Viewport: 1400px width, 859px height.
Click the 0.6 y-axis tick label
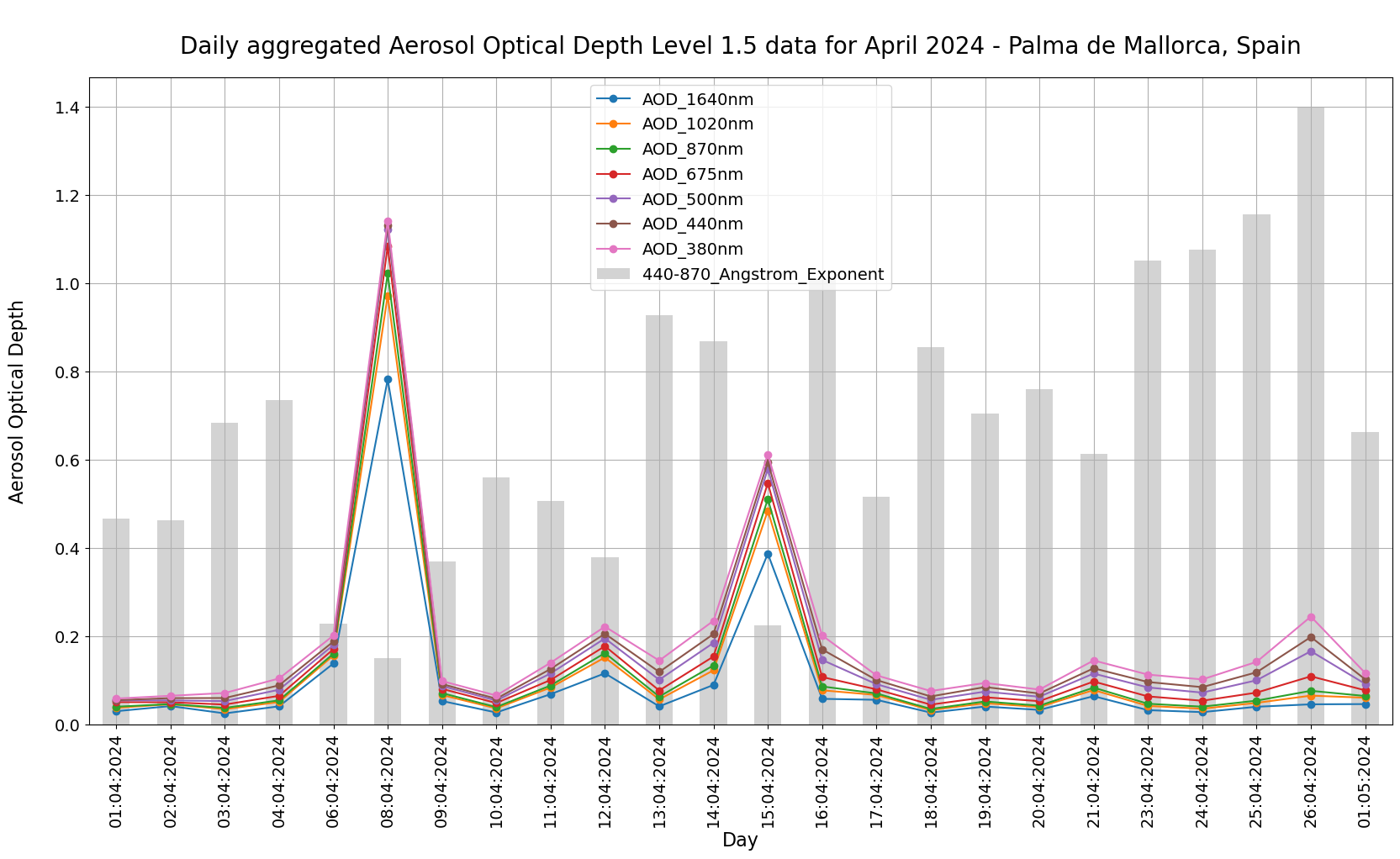coord(67,461)
